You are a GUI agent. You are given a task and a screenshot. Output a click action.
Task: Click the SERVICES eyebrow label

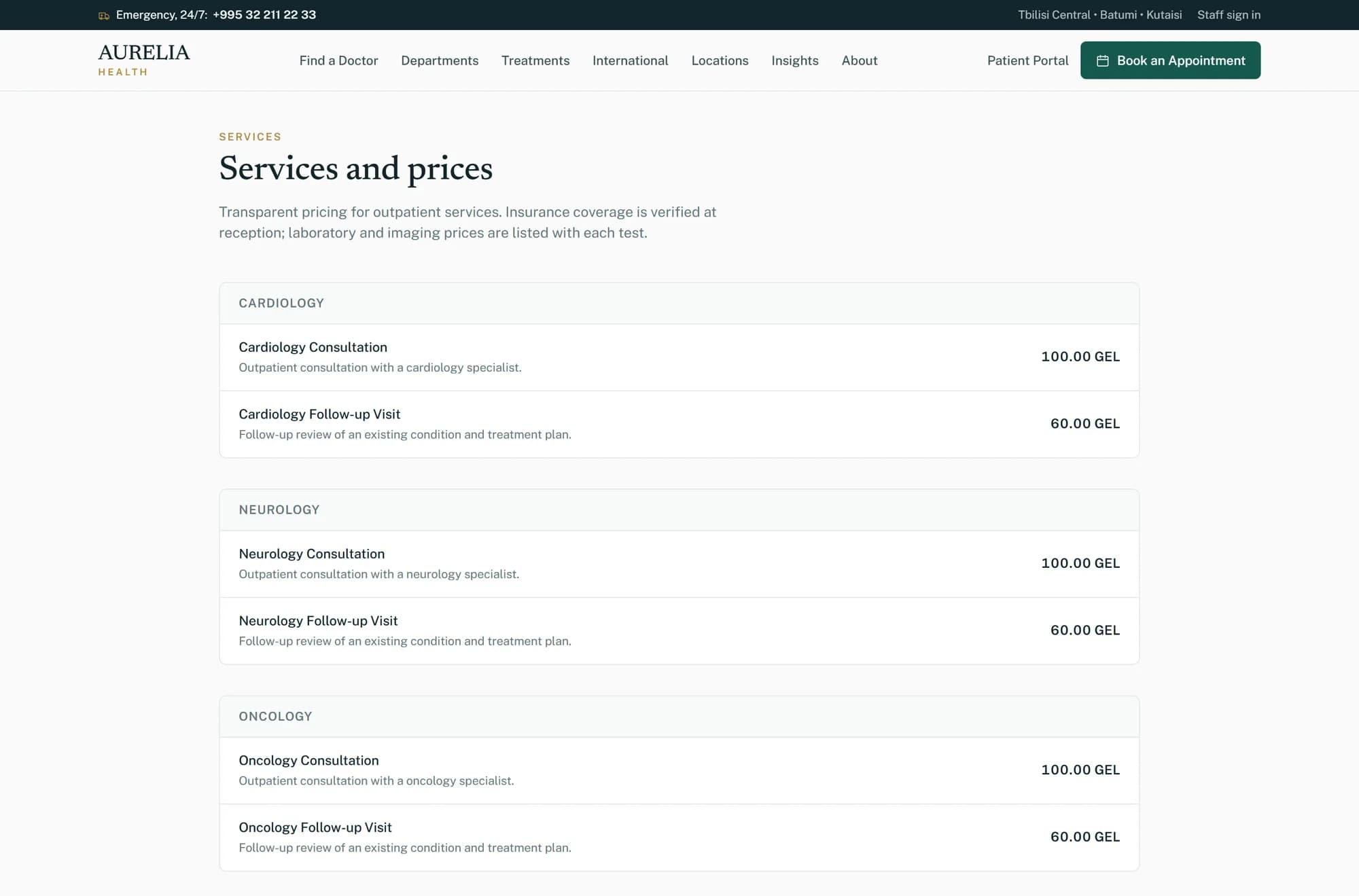[x=250, y=137]
